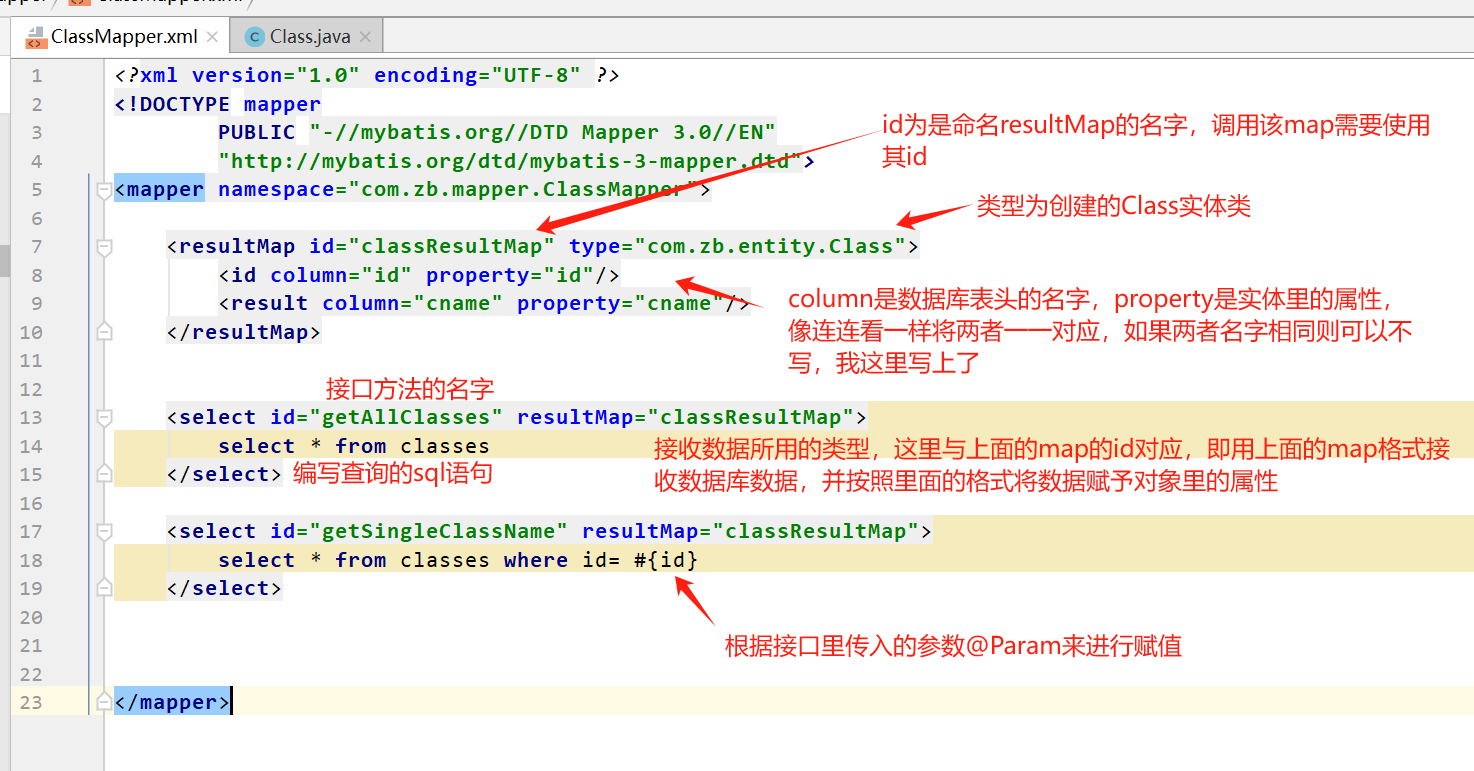Viewport: 1474px width, 771px height.
Task: Collapse the getSingleClassName select block
Action: (103, 530)
